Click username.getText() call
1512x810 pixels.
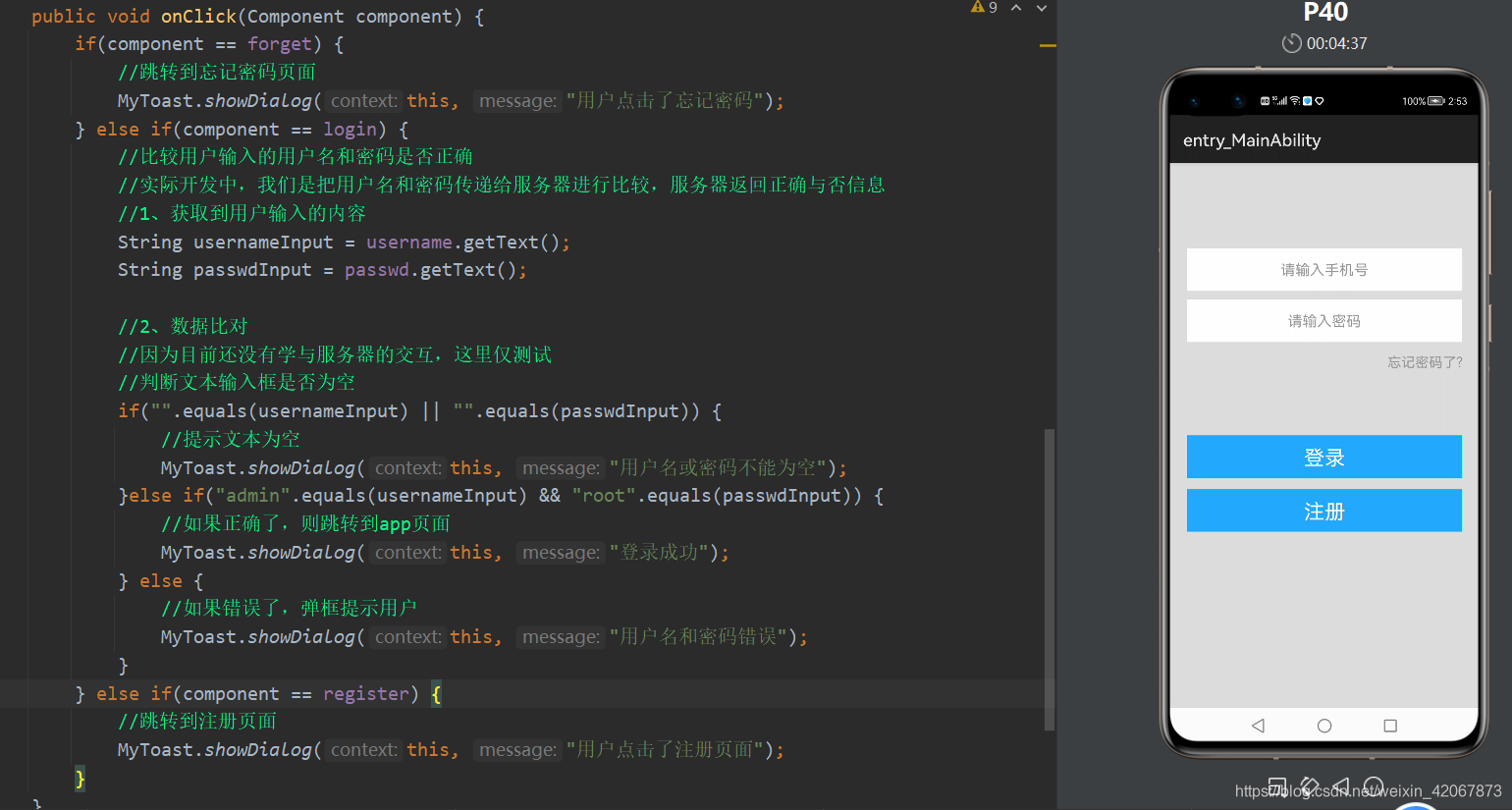pos(462,243)
